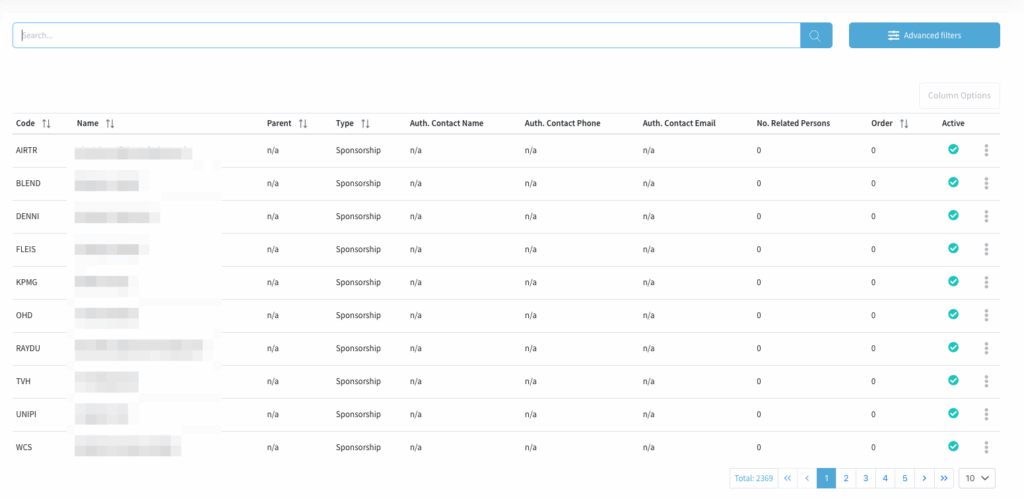1024x499 pixels.
Task: Go to previous page chevron
Action: click(x=807, y=478)
